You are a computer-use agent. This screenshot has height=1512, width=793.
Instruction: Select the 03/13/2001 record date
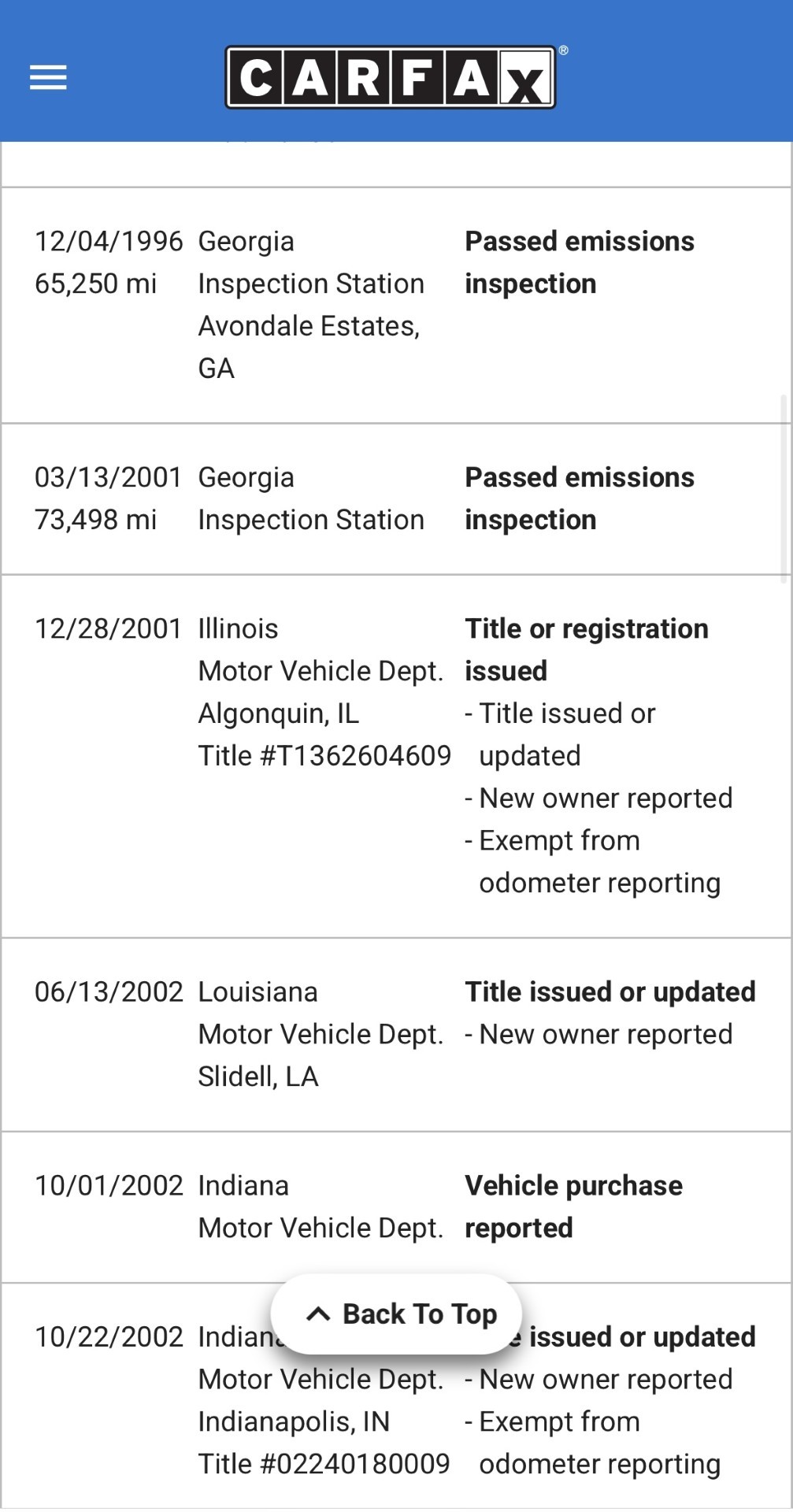pos(109,477)
